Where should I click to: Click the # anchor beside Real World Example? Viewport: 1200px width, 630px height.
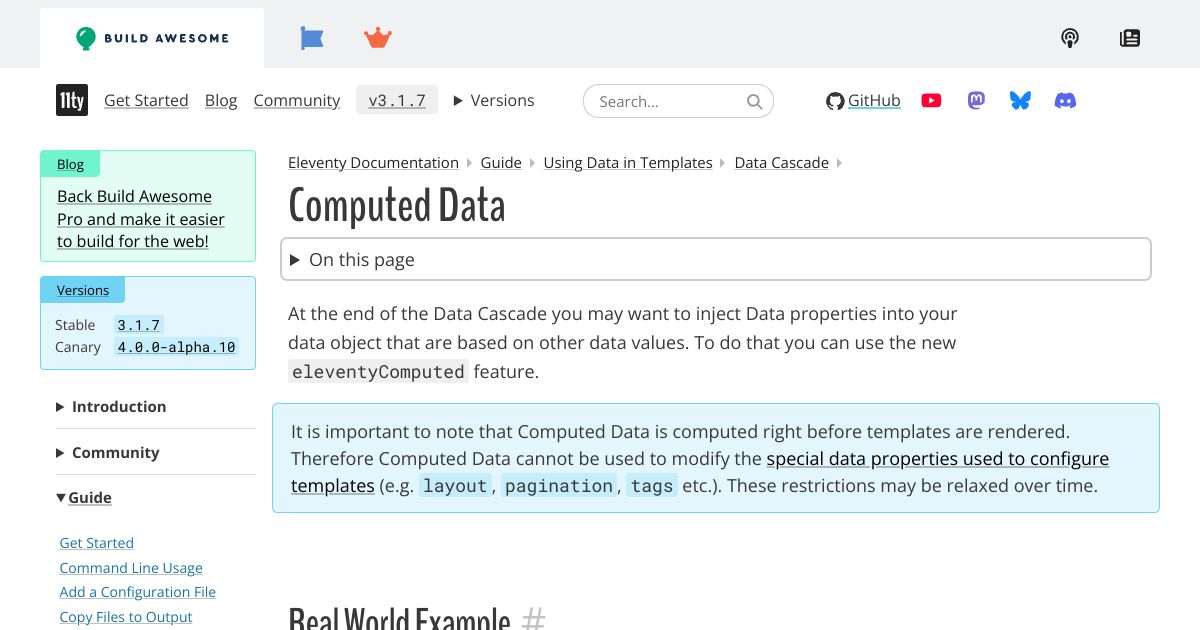pyautogui.click(x=534, y=619)
